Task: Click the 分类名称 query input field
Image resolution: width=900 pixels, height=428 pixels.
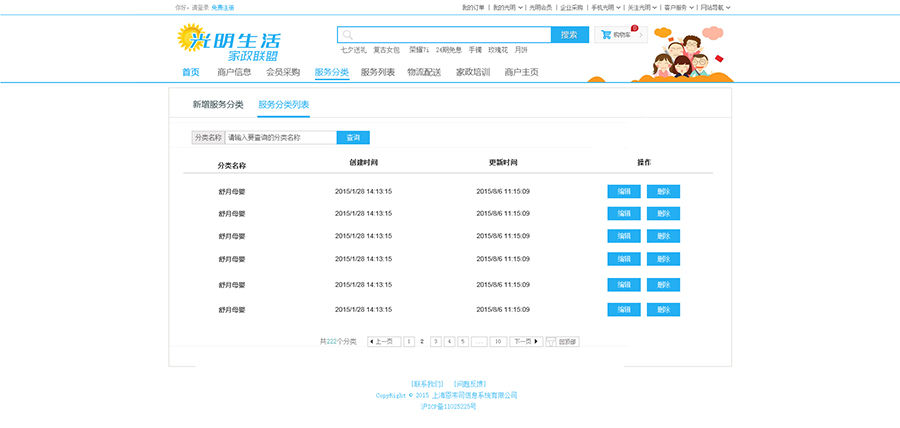Action: 279,137
